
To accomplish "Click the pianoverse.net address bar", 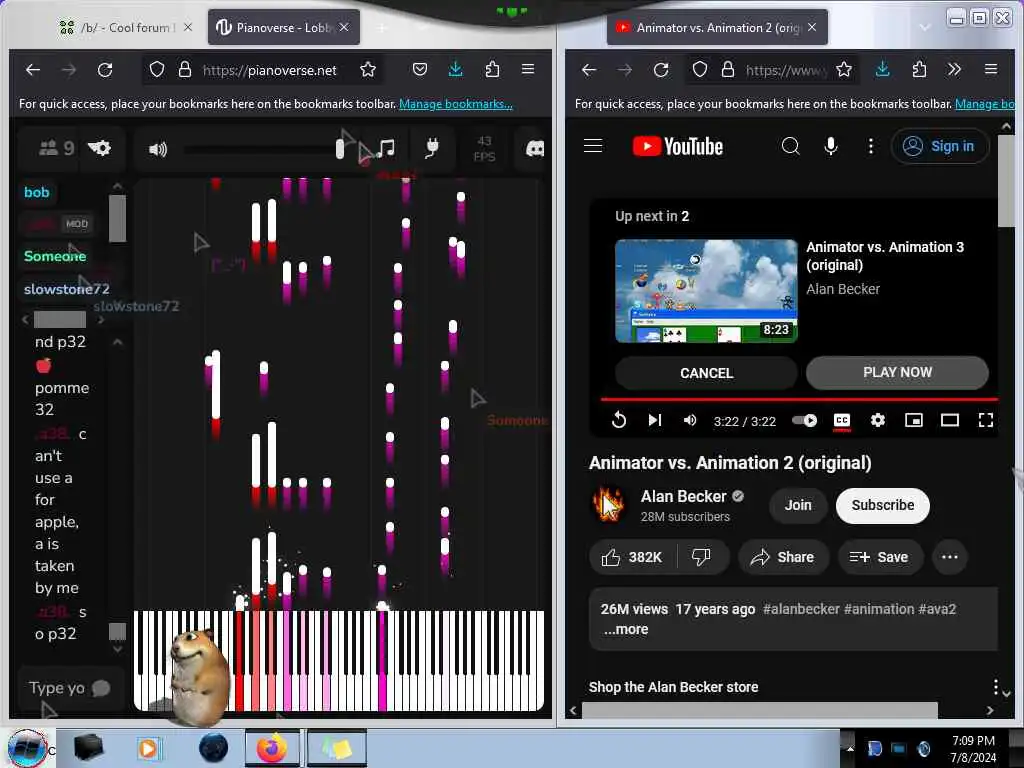I will (x=269, y=70).
